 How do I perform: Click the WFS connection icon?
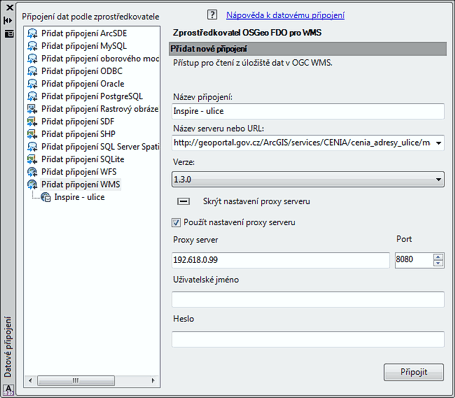point(32,172)
